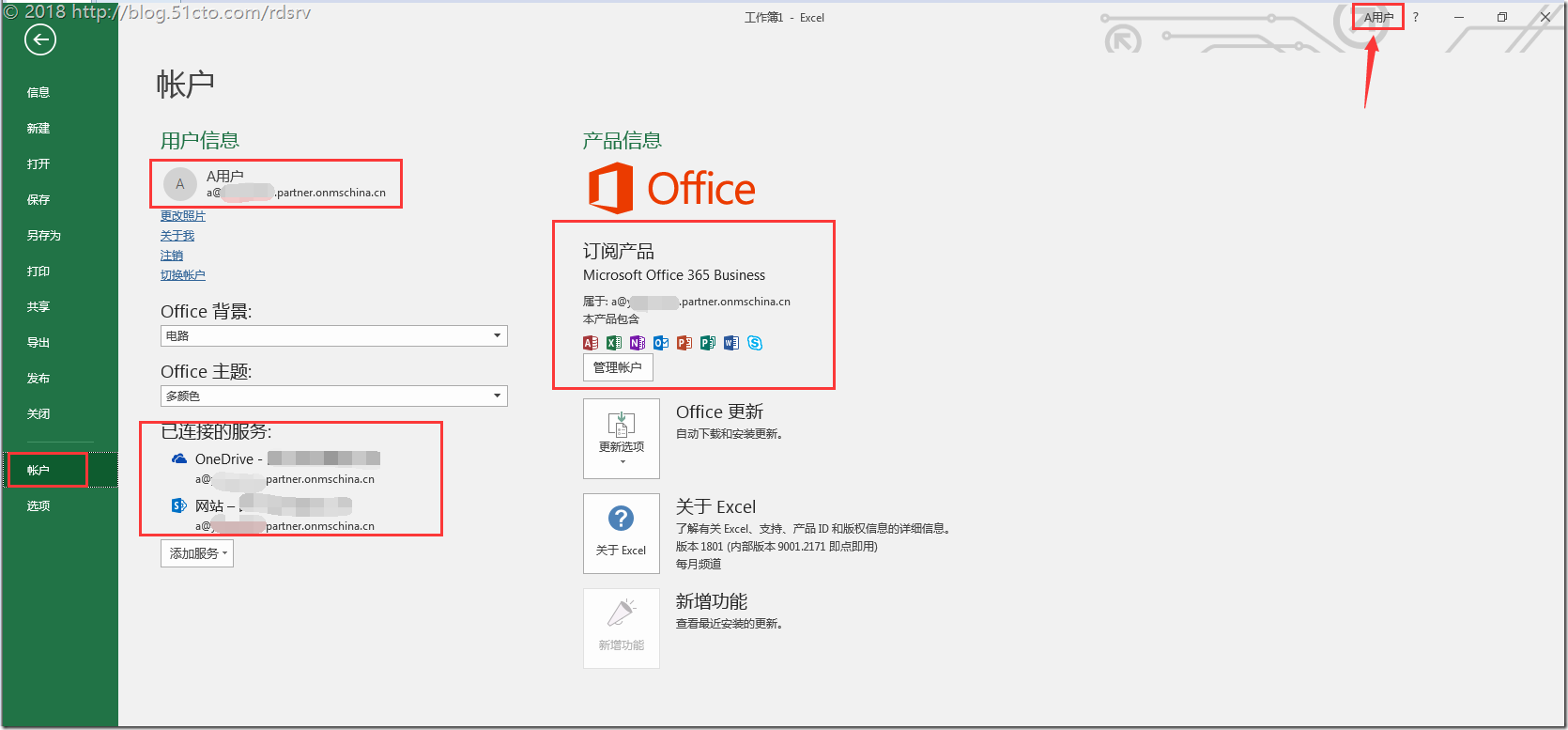This screenshot has width=1568, height=730.
Task: Click the 注销 sign out link
Action: tap(172, 256)
